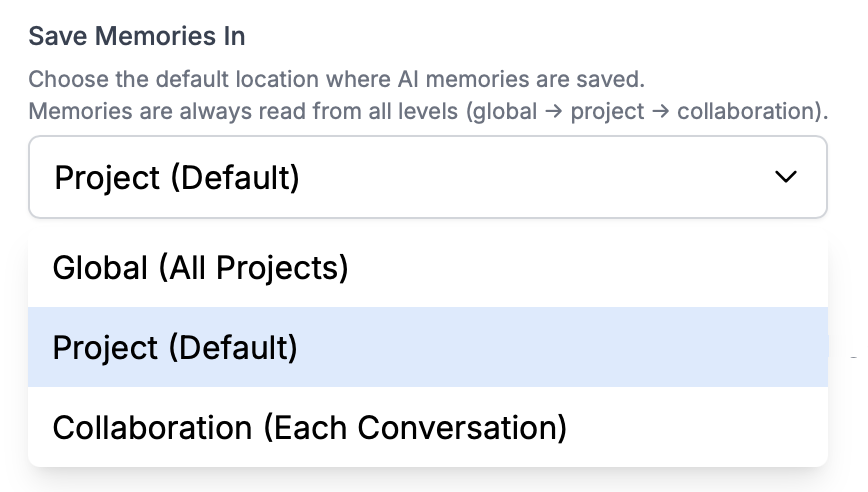Save memories per each conversation
The image size is (868, 492).
coord(309,428)
